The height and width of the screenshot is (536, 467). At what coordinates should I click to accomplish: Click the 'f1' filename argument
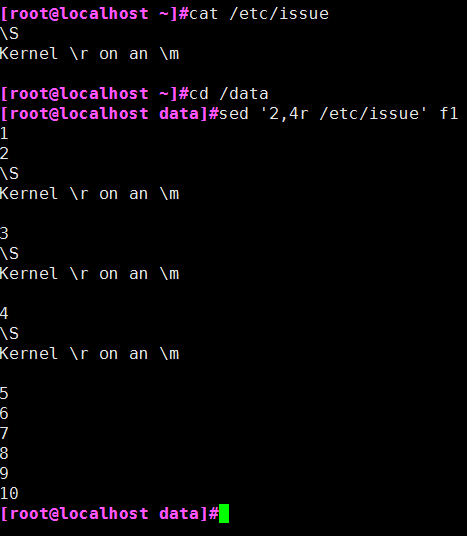tap(449, 113)
